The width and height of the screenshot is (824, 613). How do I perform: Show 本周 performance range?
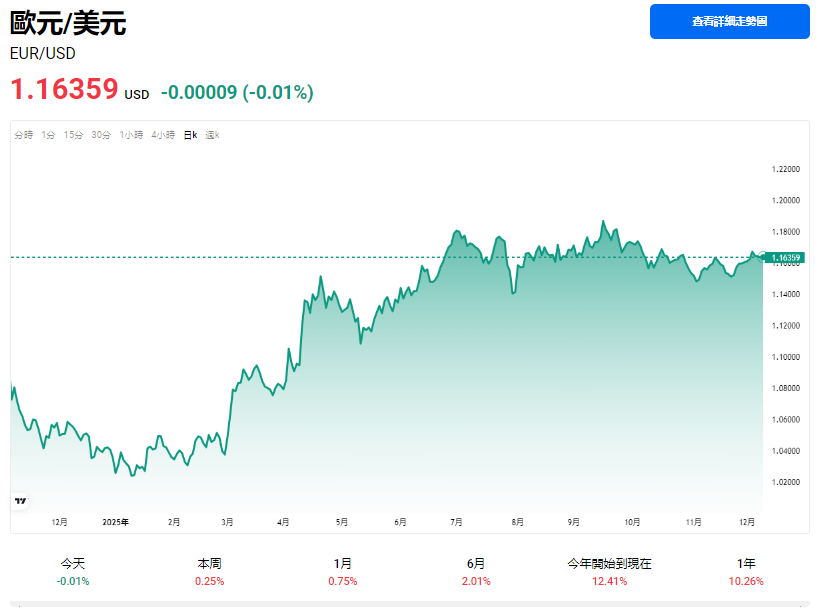[x=209, y=572]
